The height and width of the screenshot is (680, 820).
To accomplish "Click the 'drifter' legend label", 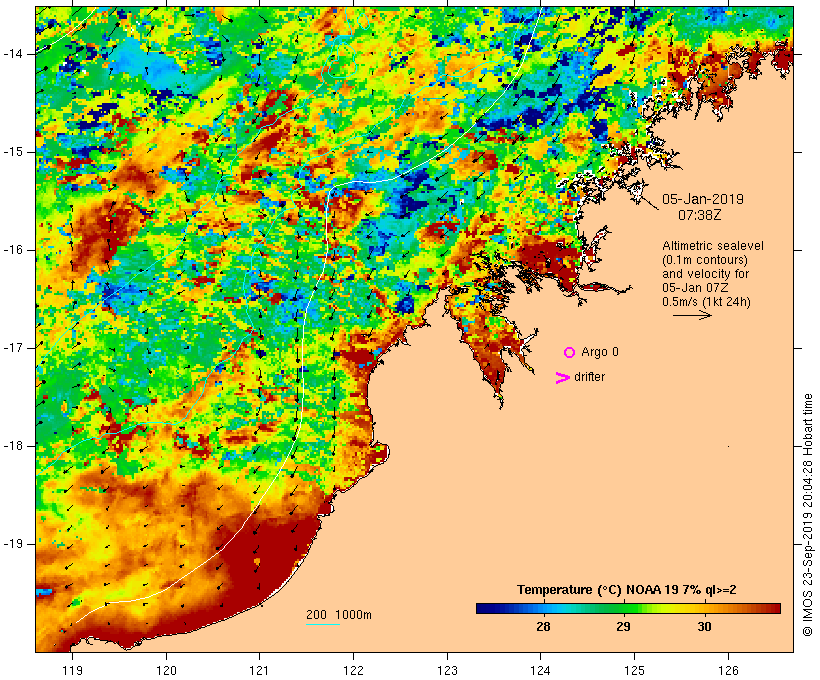I will tap(589, 377).
